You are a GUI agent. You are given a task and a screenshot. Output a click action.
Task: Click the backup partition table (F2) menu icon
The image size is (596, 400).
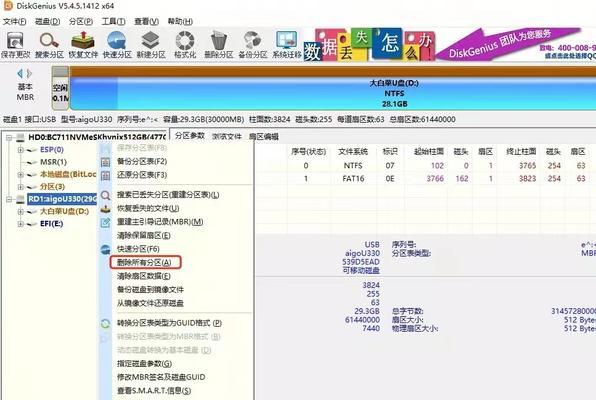point(105,162)
